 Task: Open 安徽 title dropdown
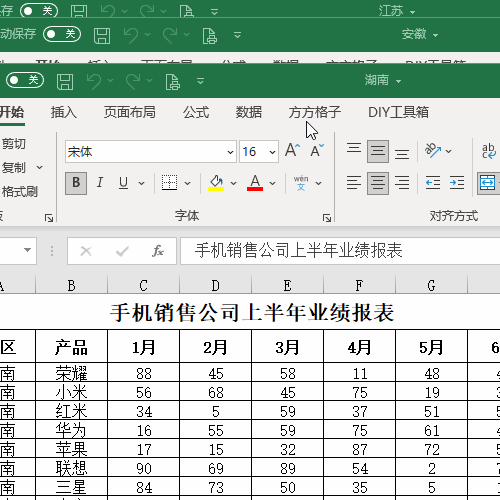tap(435, 35)
